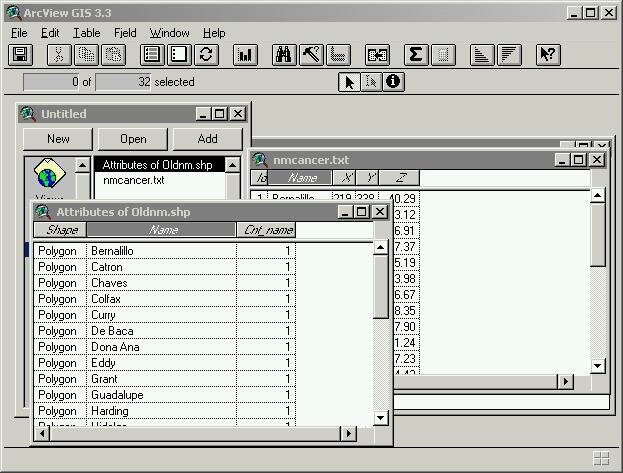Viewport: 623px width, 473px height.
Task: Click scroll-up arrow in nmcancer.txt window
Action: (x=598, y=195)
